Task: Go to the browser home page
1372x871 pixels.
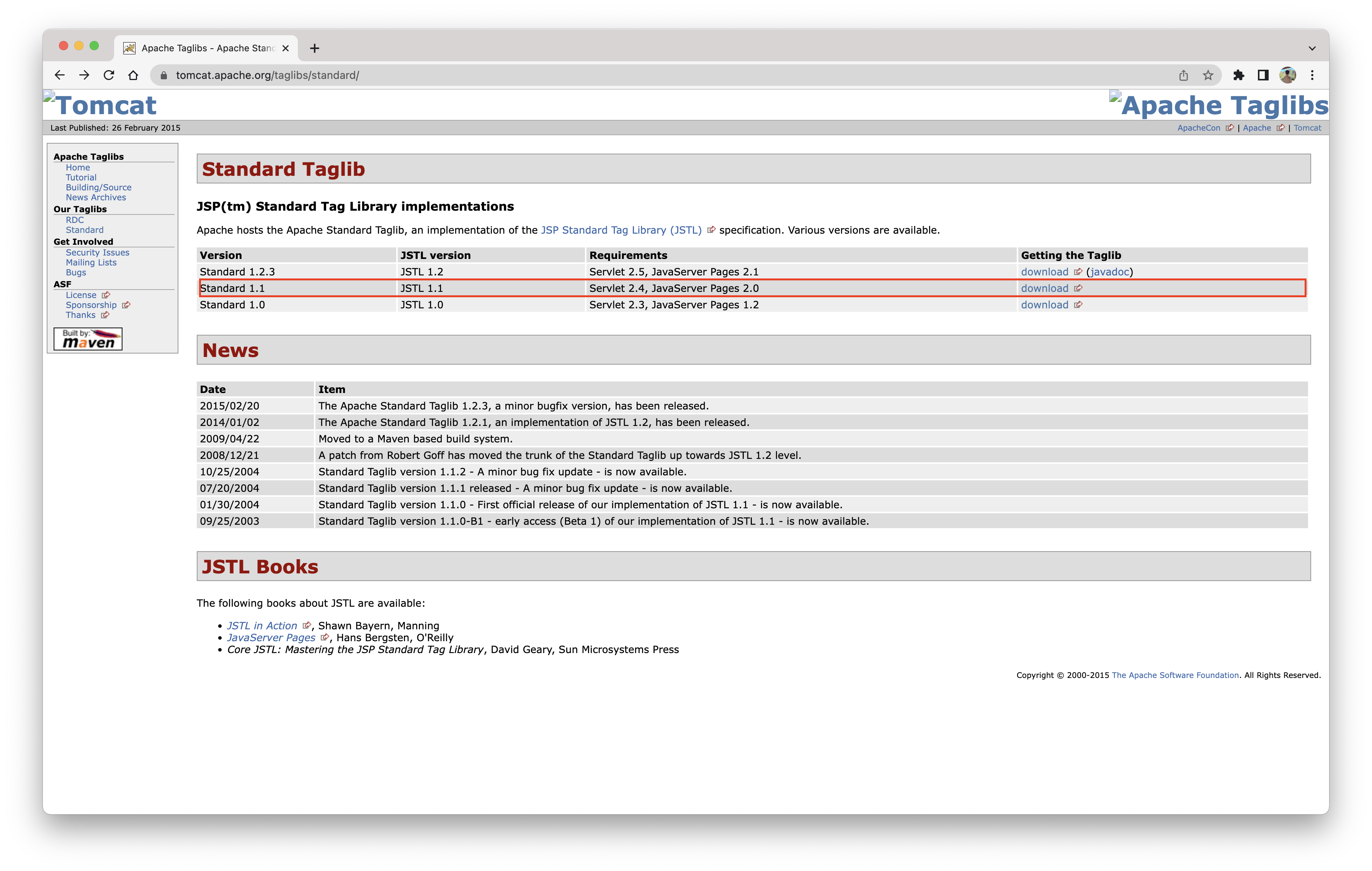Action: (133, 75)
